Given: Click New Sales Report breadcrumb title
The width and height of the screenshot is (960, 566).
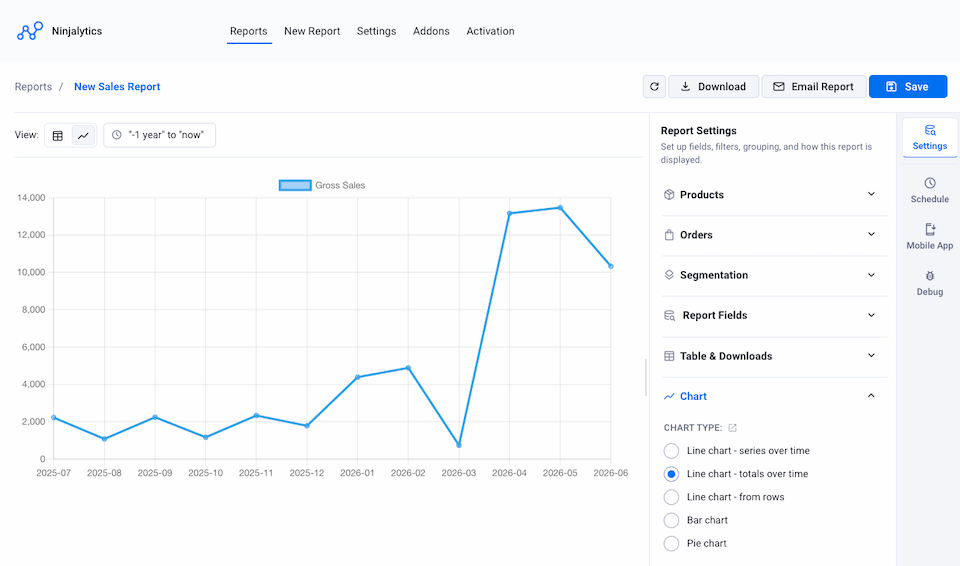Looking at the screenshot, I should (117, 87).
